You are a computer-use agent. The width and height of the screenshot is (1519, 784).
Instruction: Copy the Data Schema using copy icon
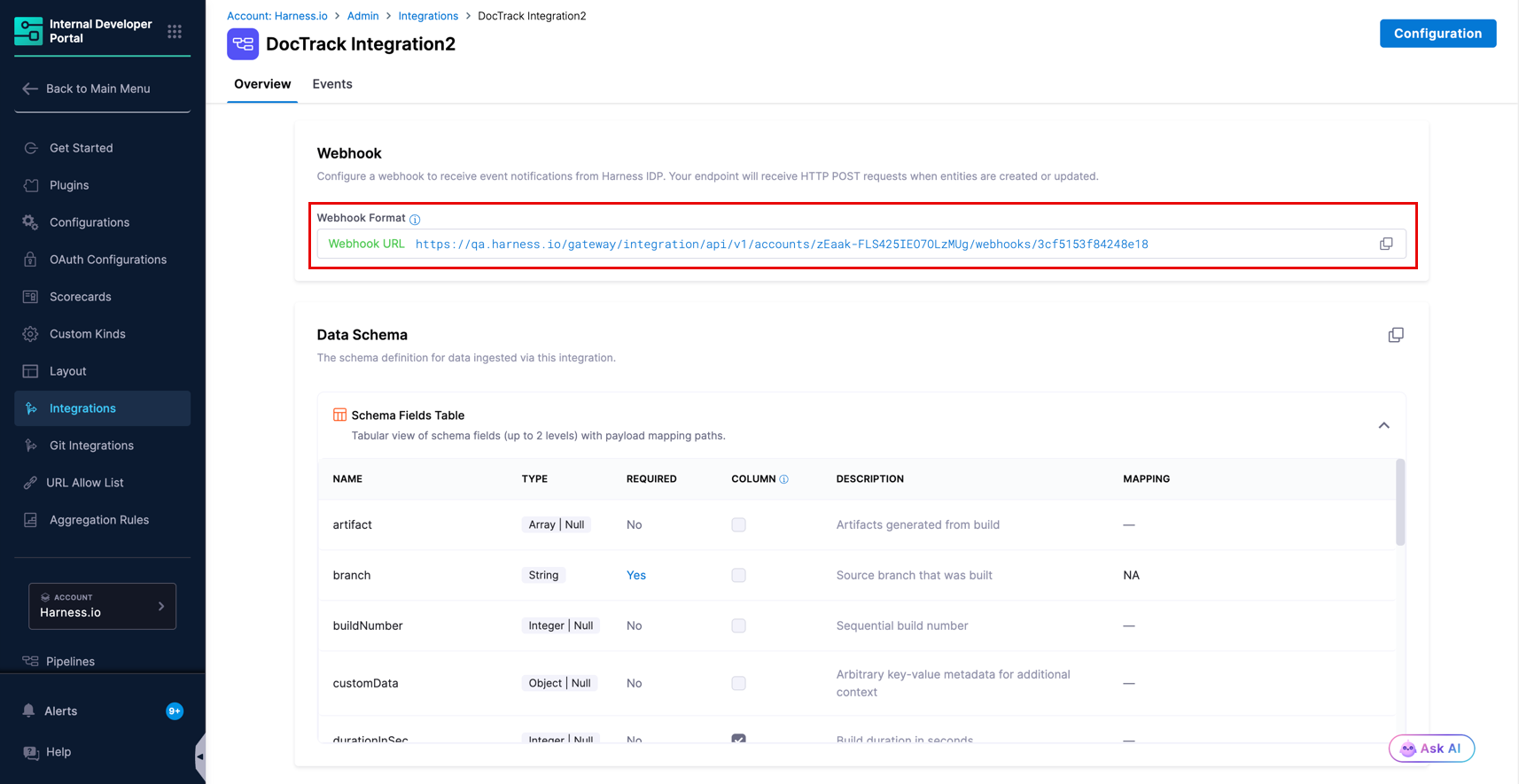coord(1396,335)
